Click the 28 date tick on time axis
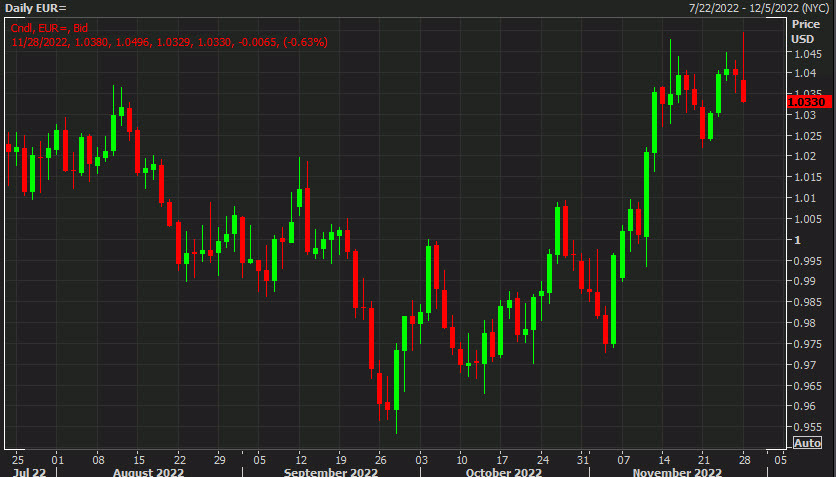Viewport: 836px width, 477px height. pyautogui.click(x=744, y=459)
